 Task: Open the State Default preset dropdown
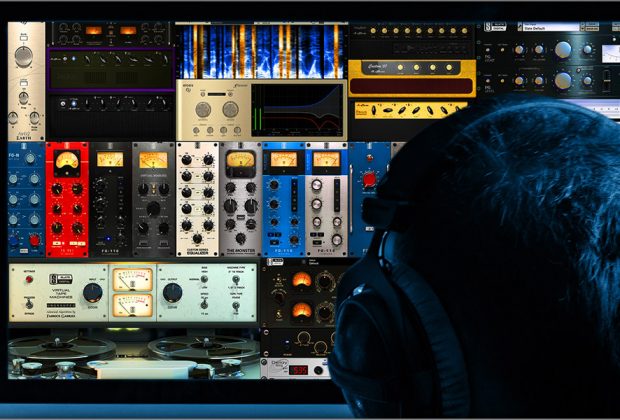click(548, 27)
